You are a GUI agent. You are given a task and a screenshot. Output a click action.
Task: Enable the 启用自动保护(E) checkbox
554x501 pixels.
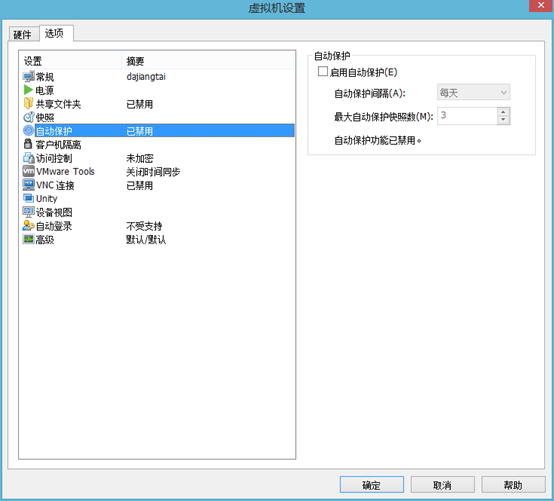[x=323, y=71]
